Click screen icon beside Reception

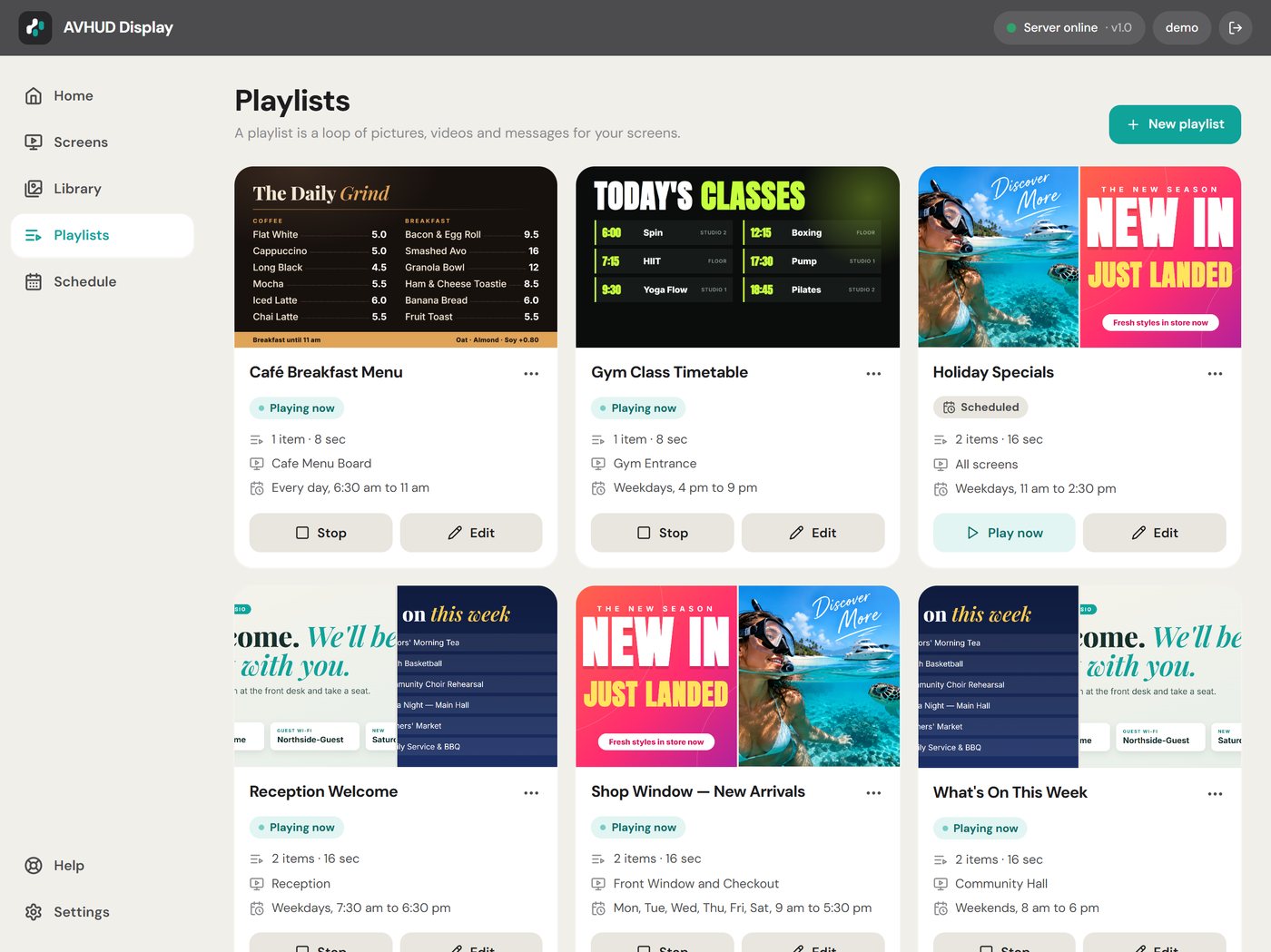tap(257, 884)
